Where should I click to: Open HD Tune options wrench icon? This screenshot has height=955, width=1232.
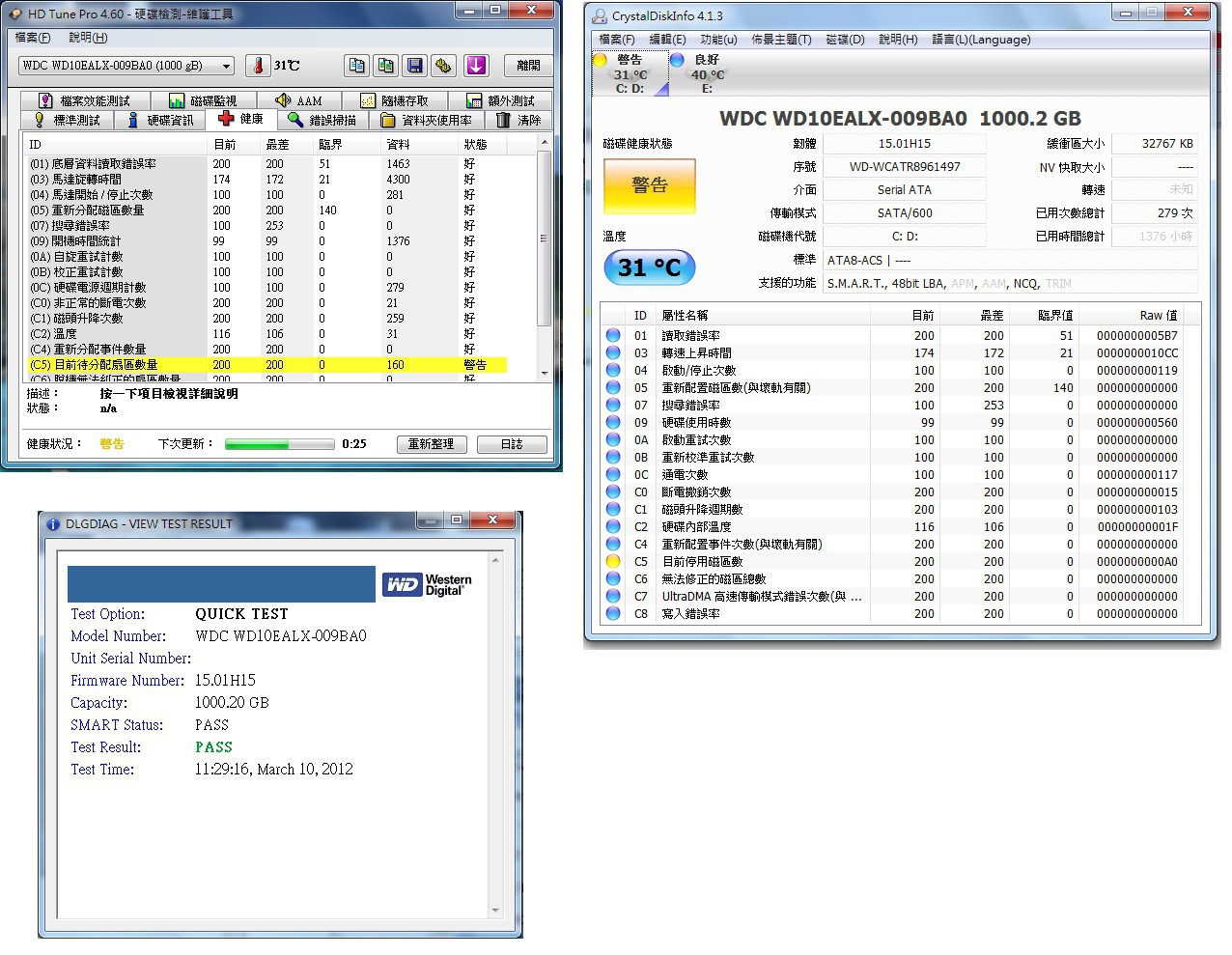pyautogui.click(x=443, y=66)
